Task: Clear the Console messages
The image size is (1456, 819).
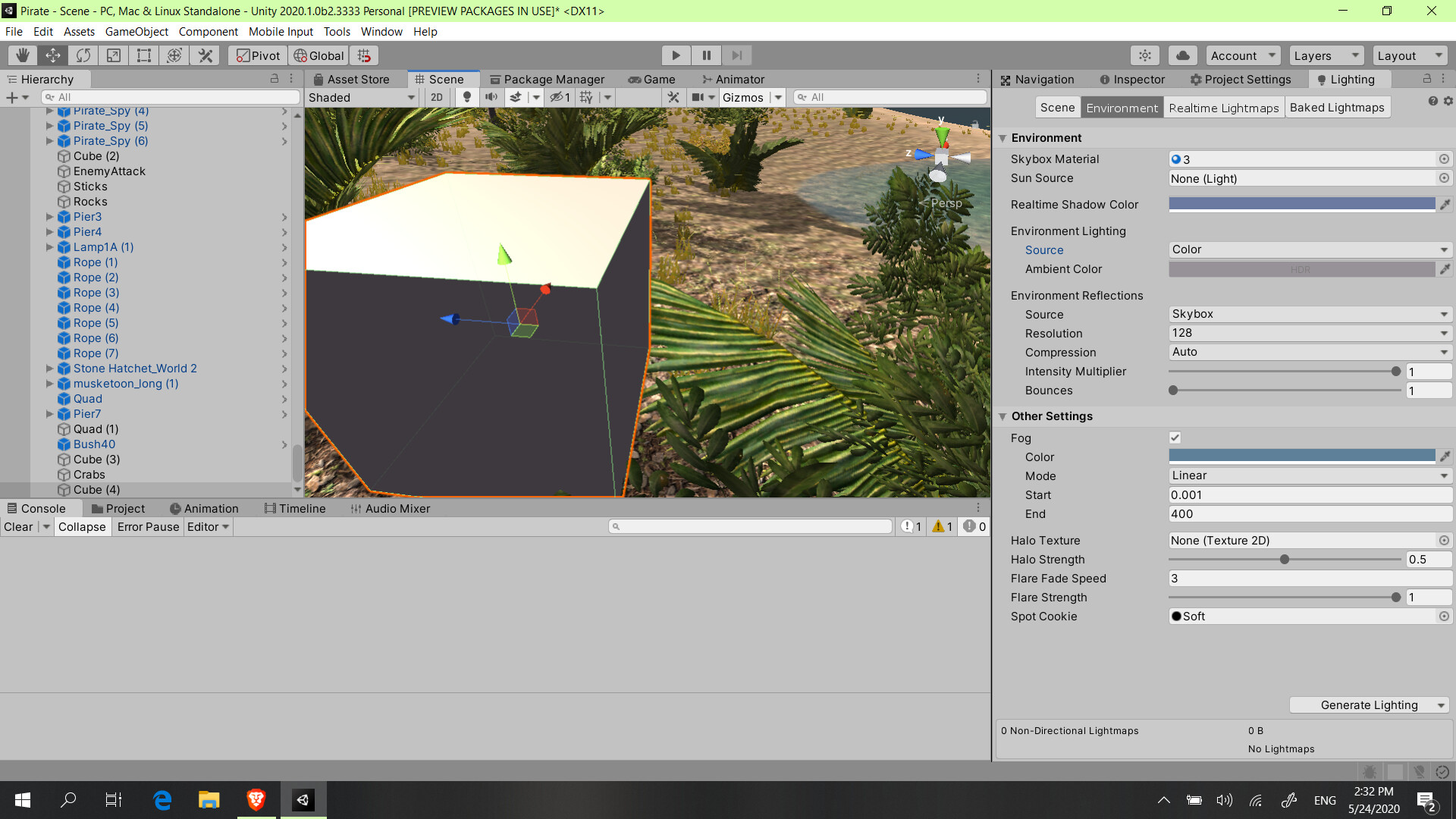Action: click(18, 526)
